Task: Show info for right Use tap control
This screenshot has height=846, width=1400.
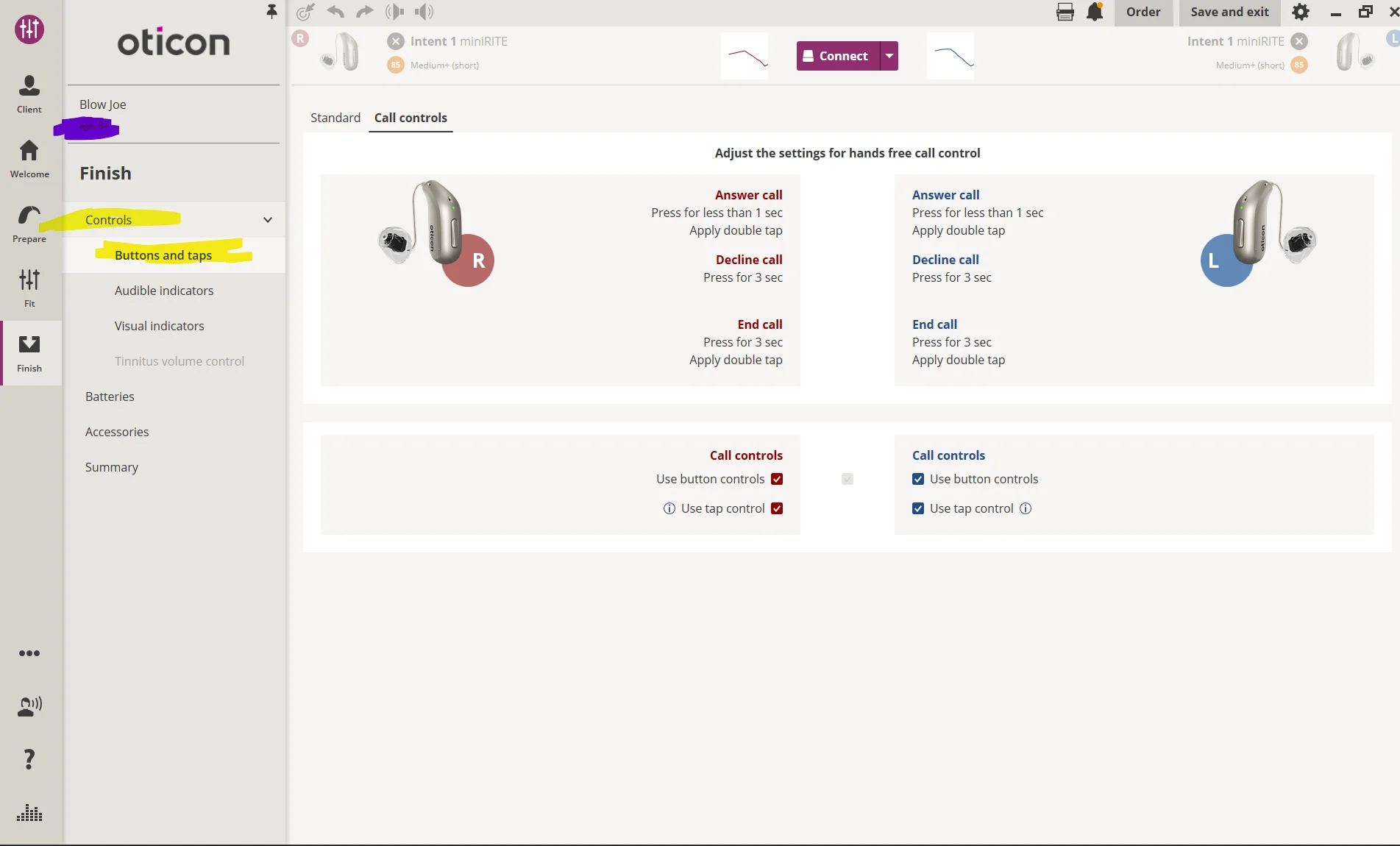Action: [x=669, y=508]
